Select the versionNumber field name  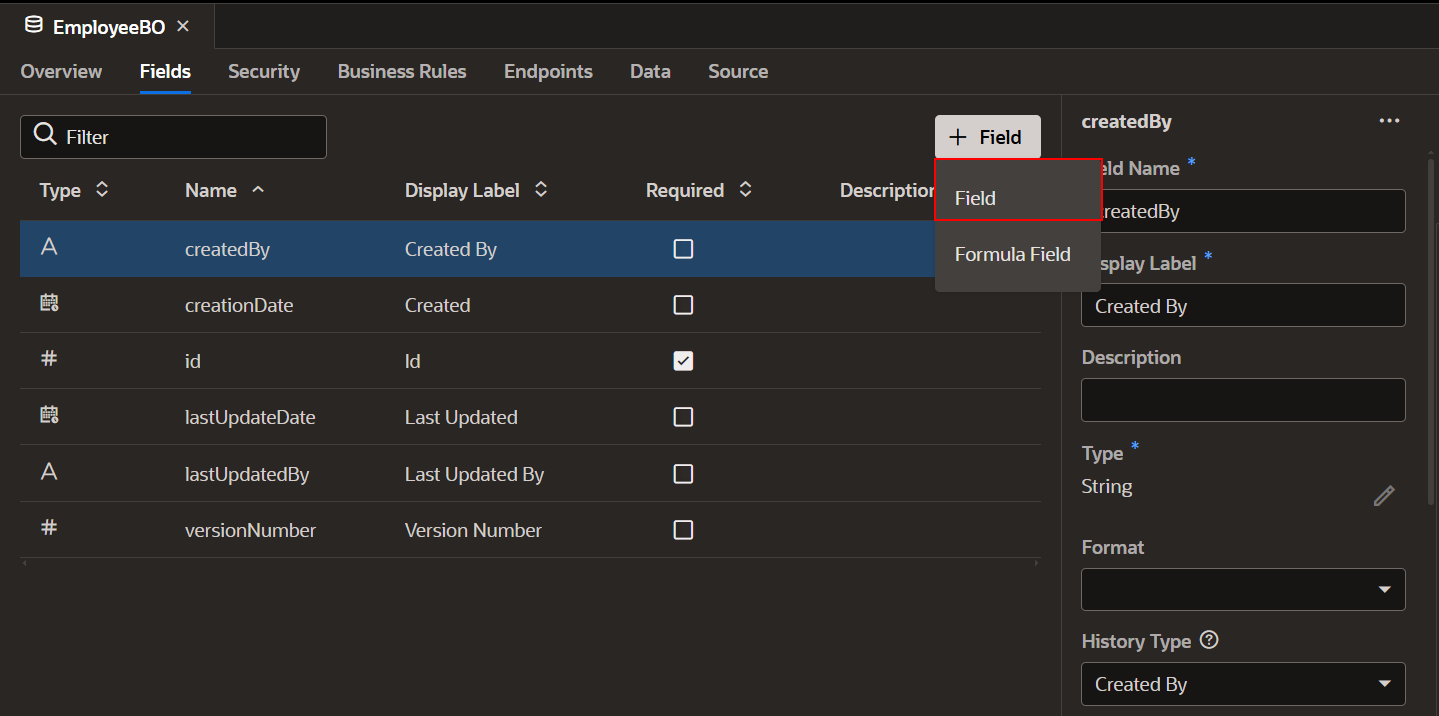250,530
